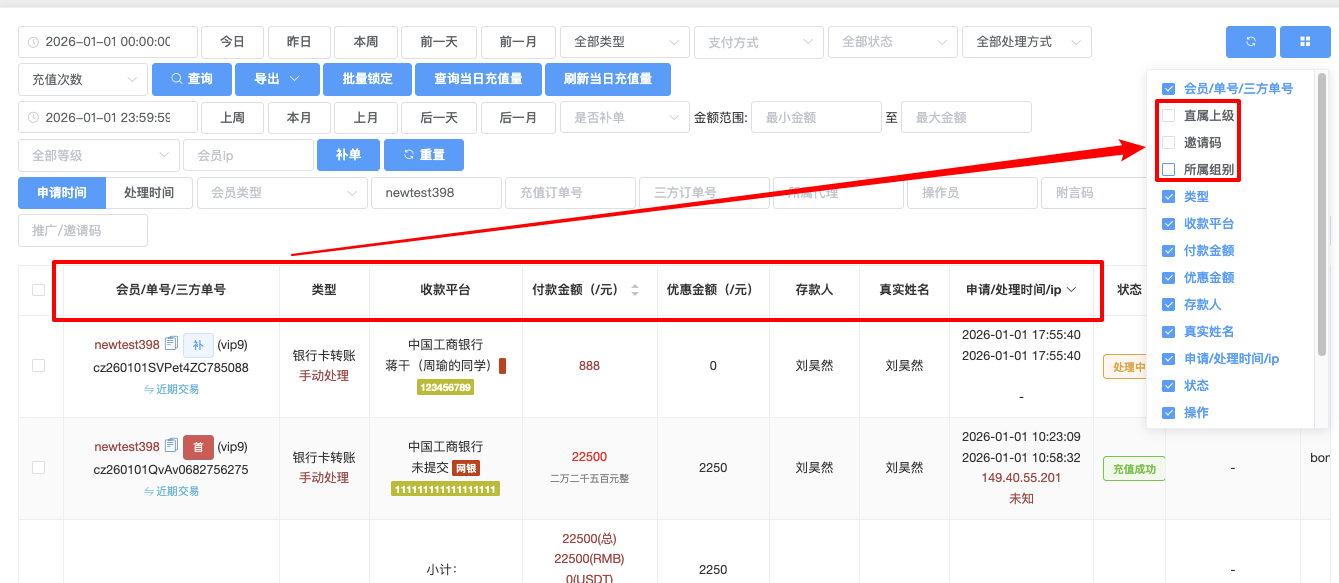This screenshot has height=583, width=1339.
Task: Focus the 最小金额 input field
Action: [x=815, y=117]
